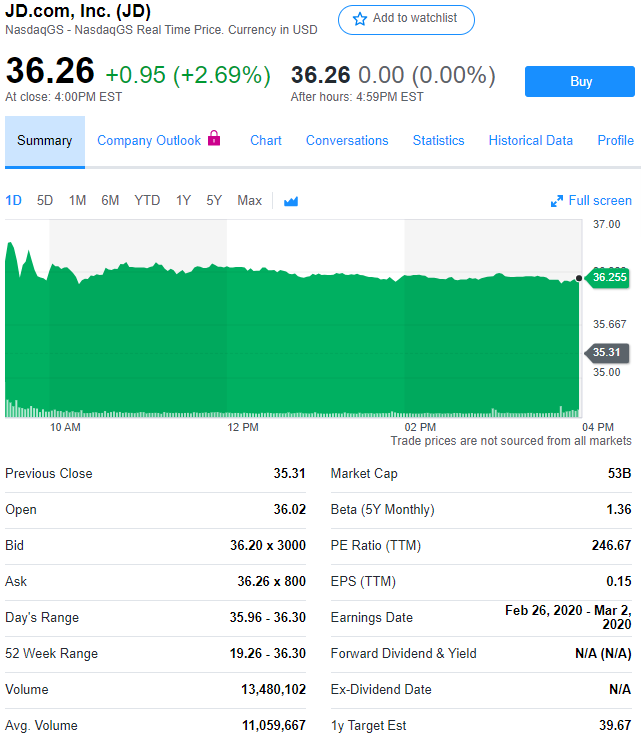Switch to the Summary tab
Screen dimensions: 641x740
point(45,141)
